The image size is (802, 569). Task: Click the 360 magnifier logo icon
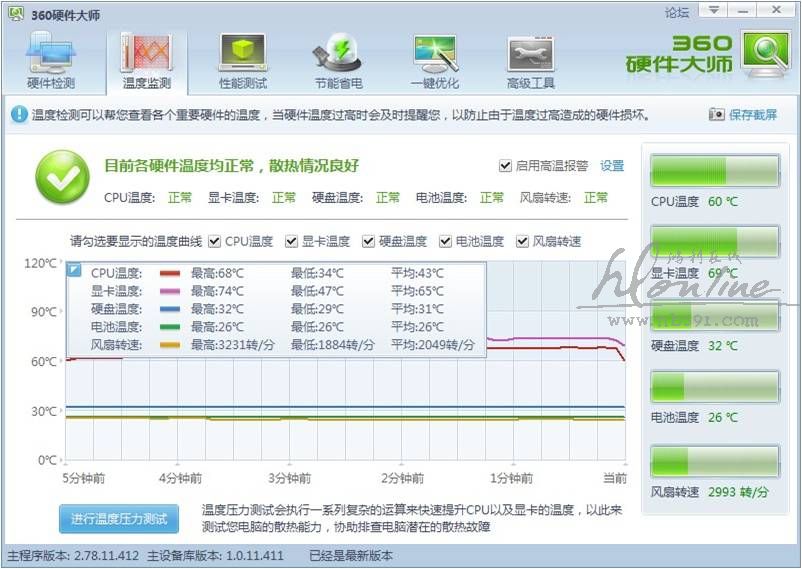[x=765, y=54]
